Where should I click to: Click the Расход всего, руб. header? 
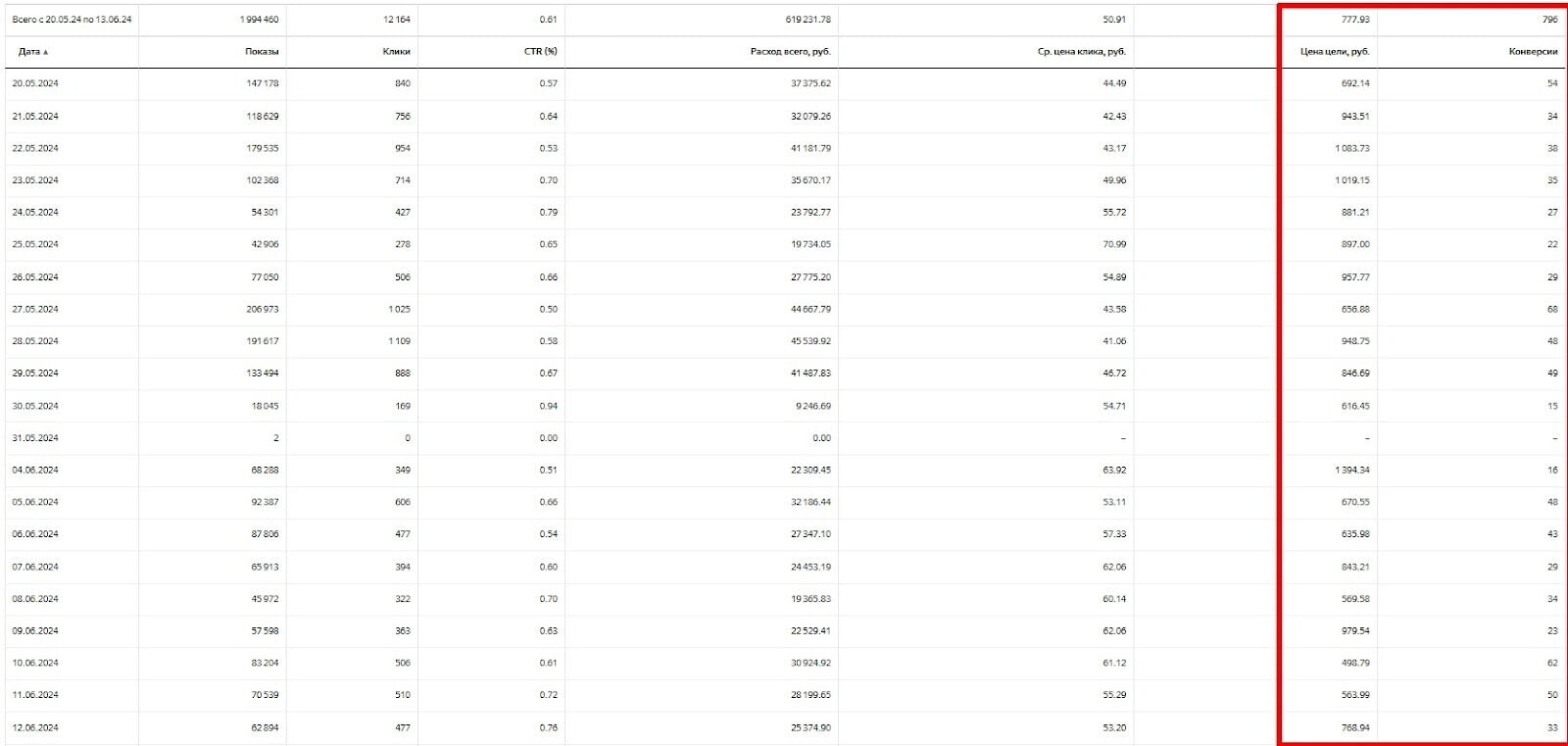click(x=791, y=52)
